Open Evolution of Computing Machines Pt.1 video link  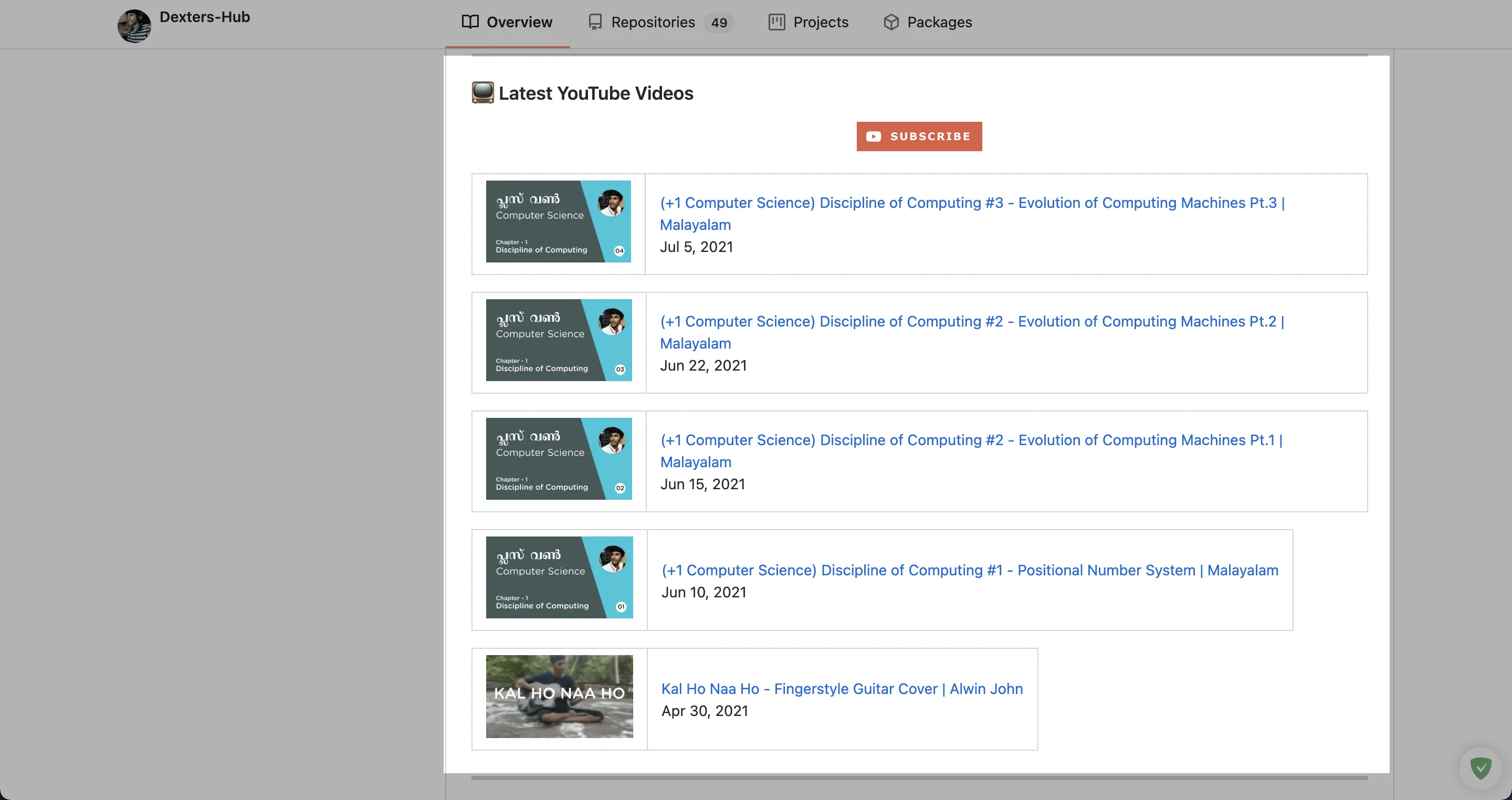point(972,451)
